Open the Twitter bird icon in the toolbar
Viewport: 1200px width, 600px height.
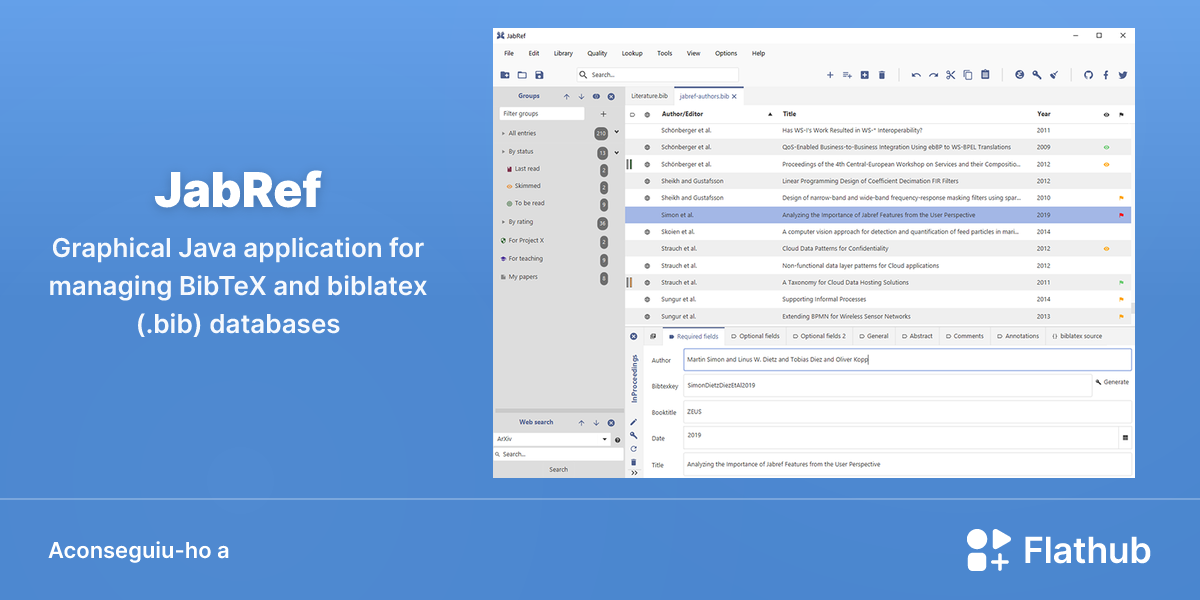[x=1123, y=75]
